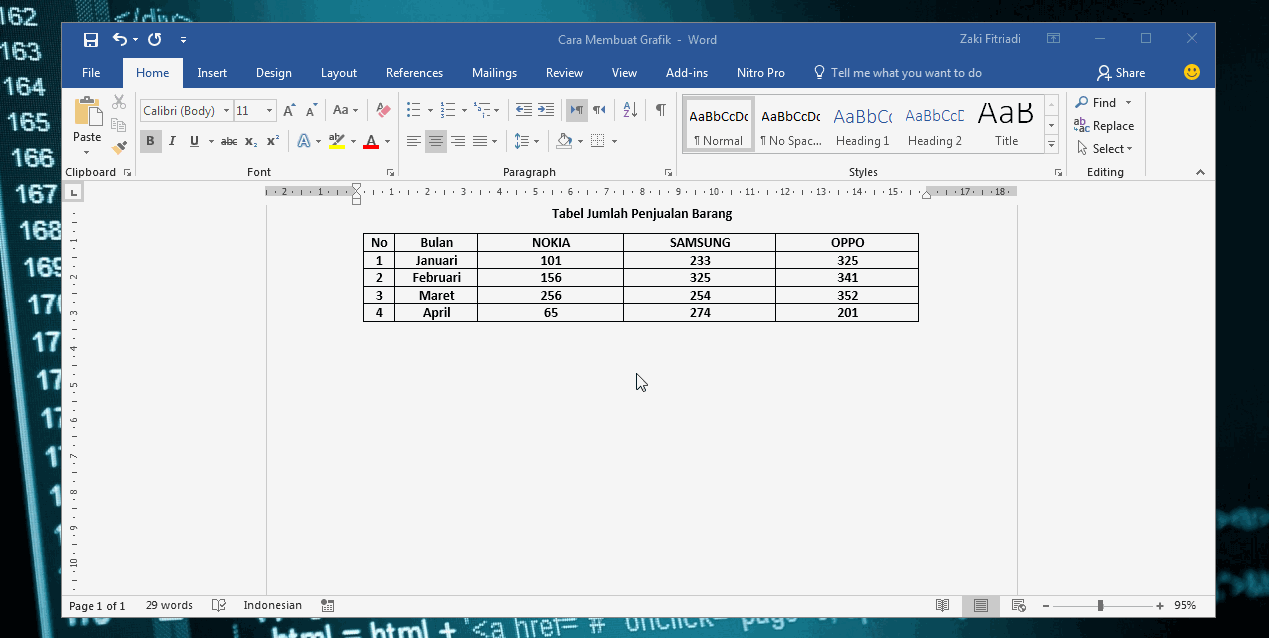Justify paragraph text

point(480,142)
